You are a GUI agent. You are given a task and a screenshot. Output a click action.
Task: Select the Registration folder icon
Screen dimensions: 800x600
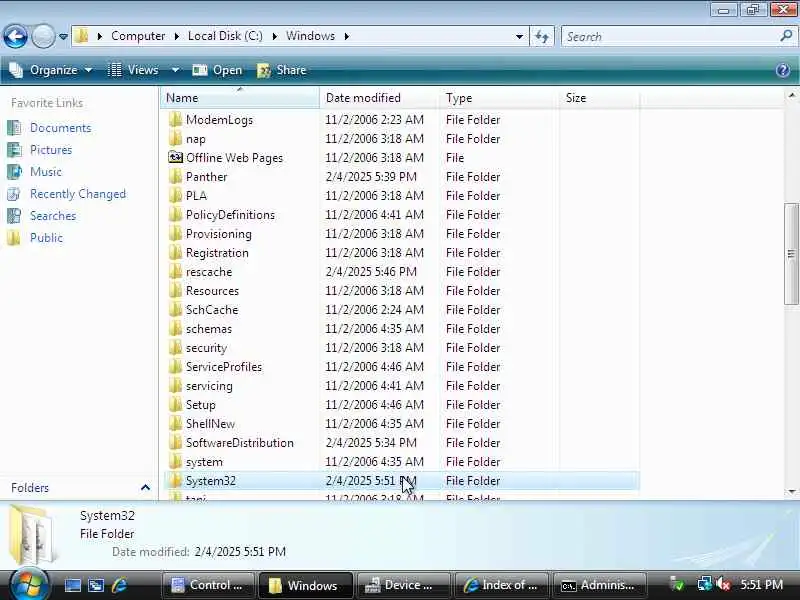(175, 253)
